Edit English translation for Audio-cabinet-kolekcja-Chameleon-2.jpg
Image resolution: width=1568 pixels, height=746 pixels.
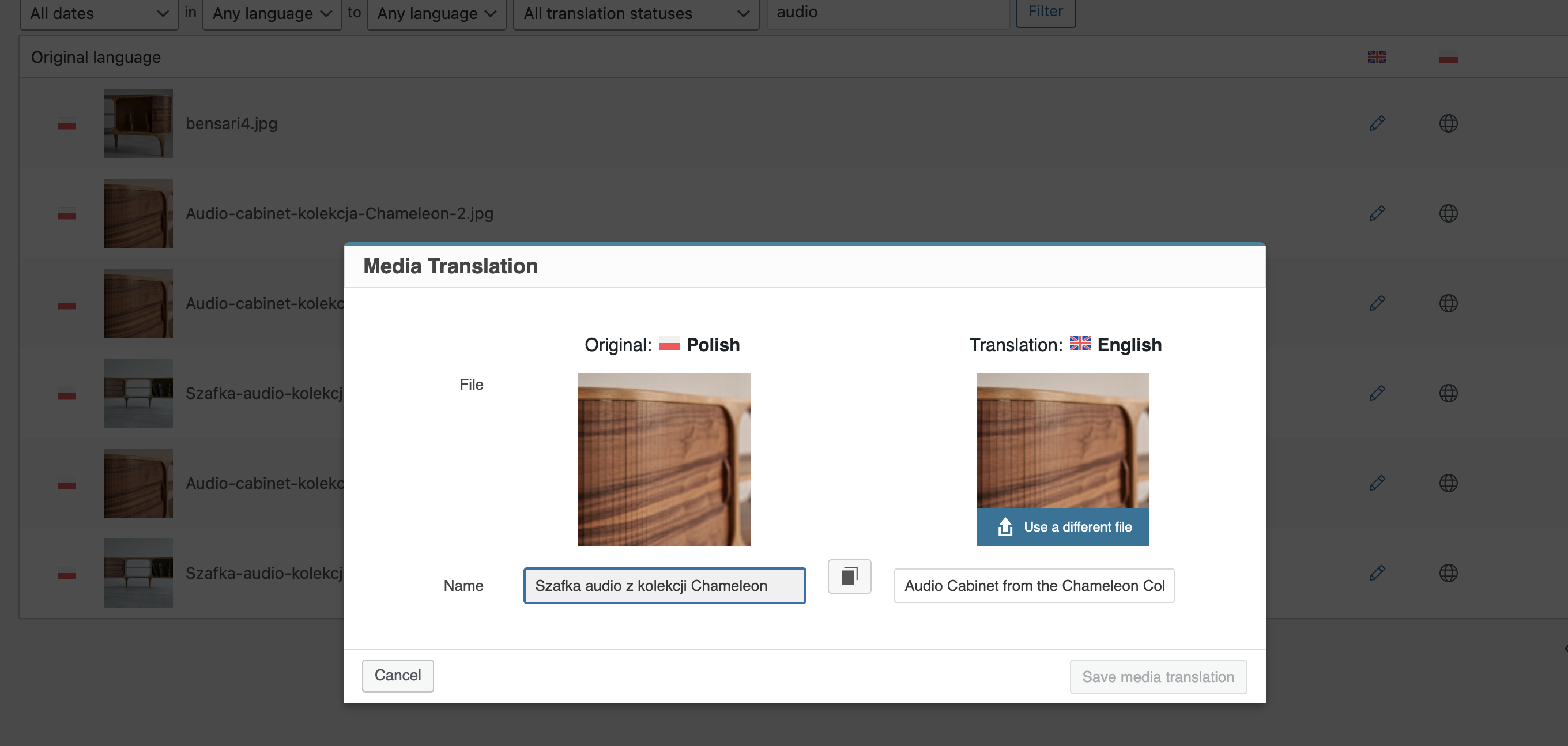point(1377,213)
